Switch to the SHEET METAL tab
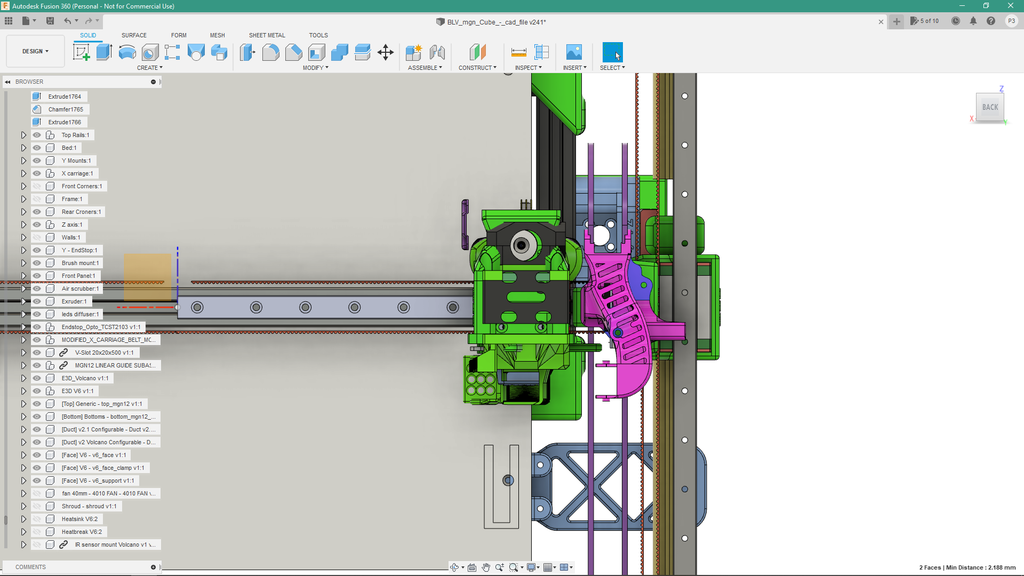 [267, 34]
